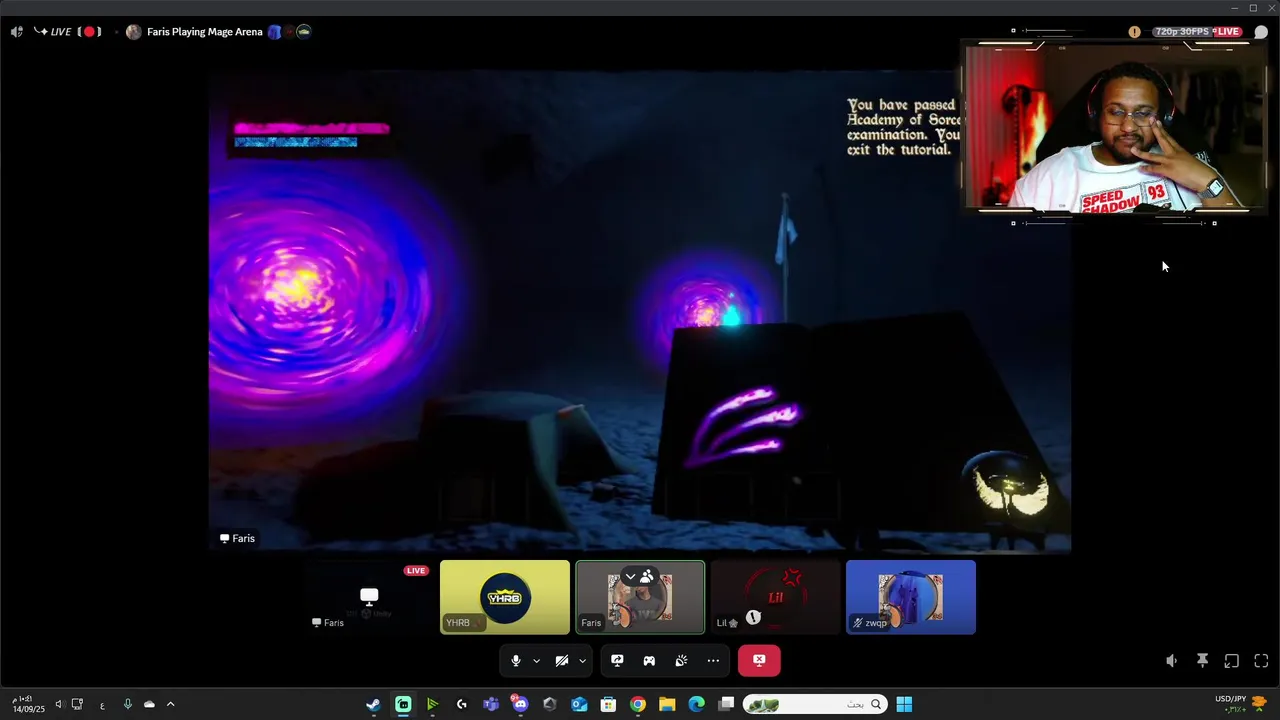Enter full screen mode
The image size is (1280, 720).
click(x=1261, y=661)
